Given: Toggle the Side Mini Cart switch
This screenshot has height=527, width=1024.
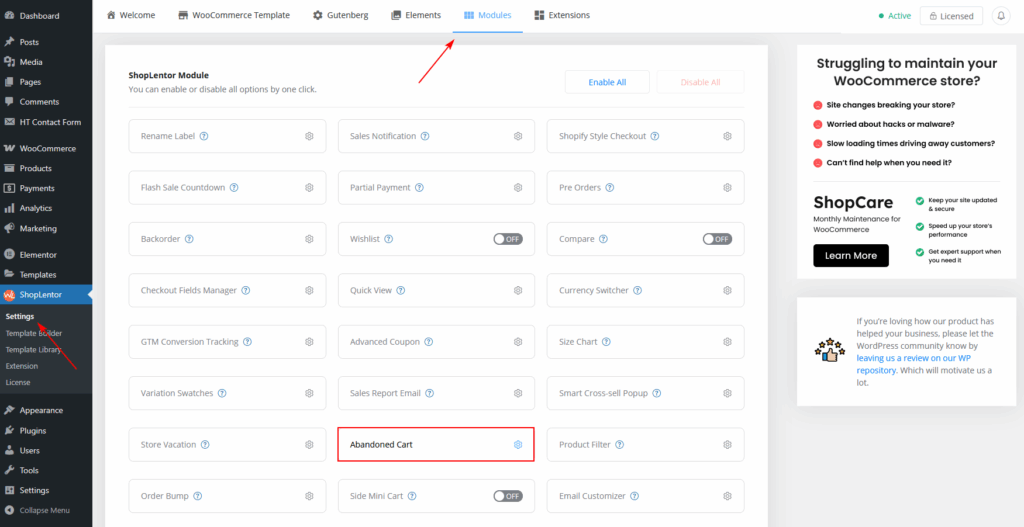Looking at the screenshot, I should point(508,496).
